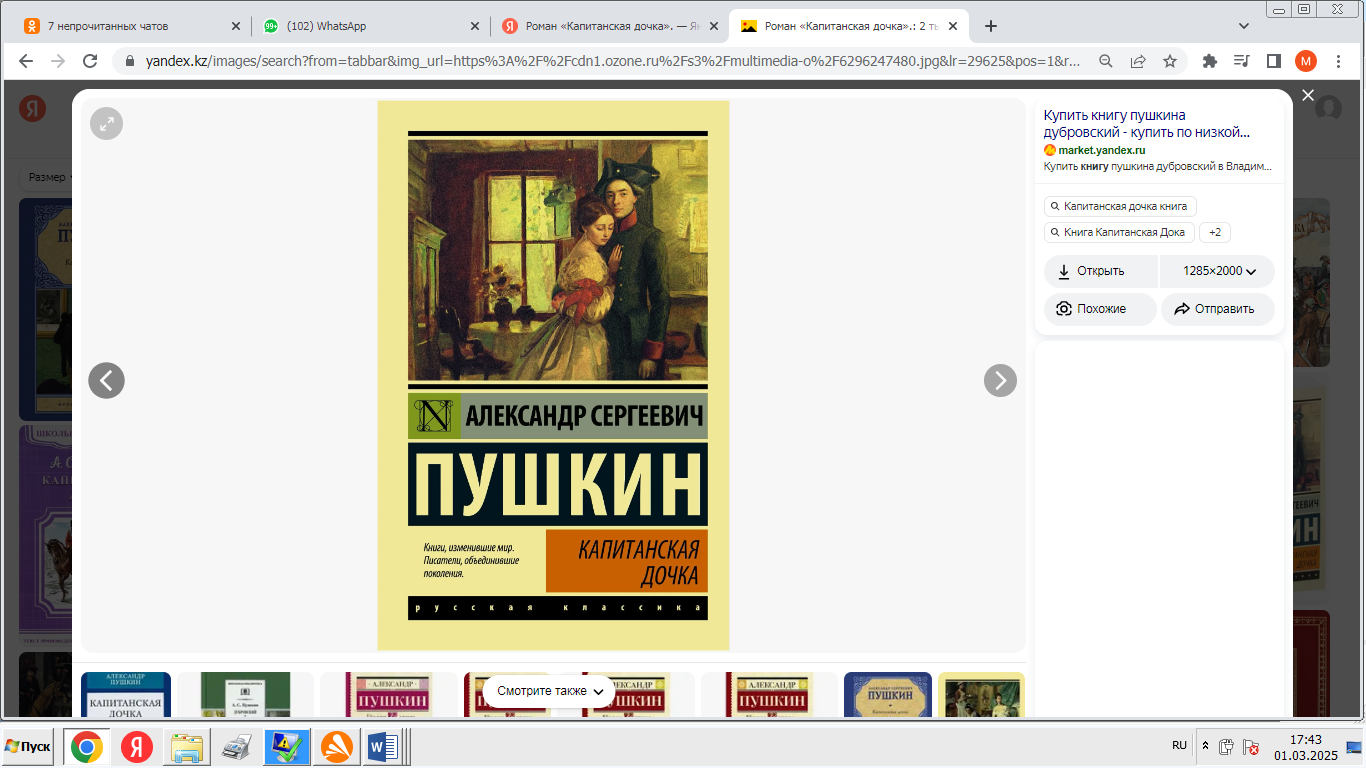View site information lock icon
This screenshot has width=1366, height=768.
(129, 61)
